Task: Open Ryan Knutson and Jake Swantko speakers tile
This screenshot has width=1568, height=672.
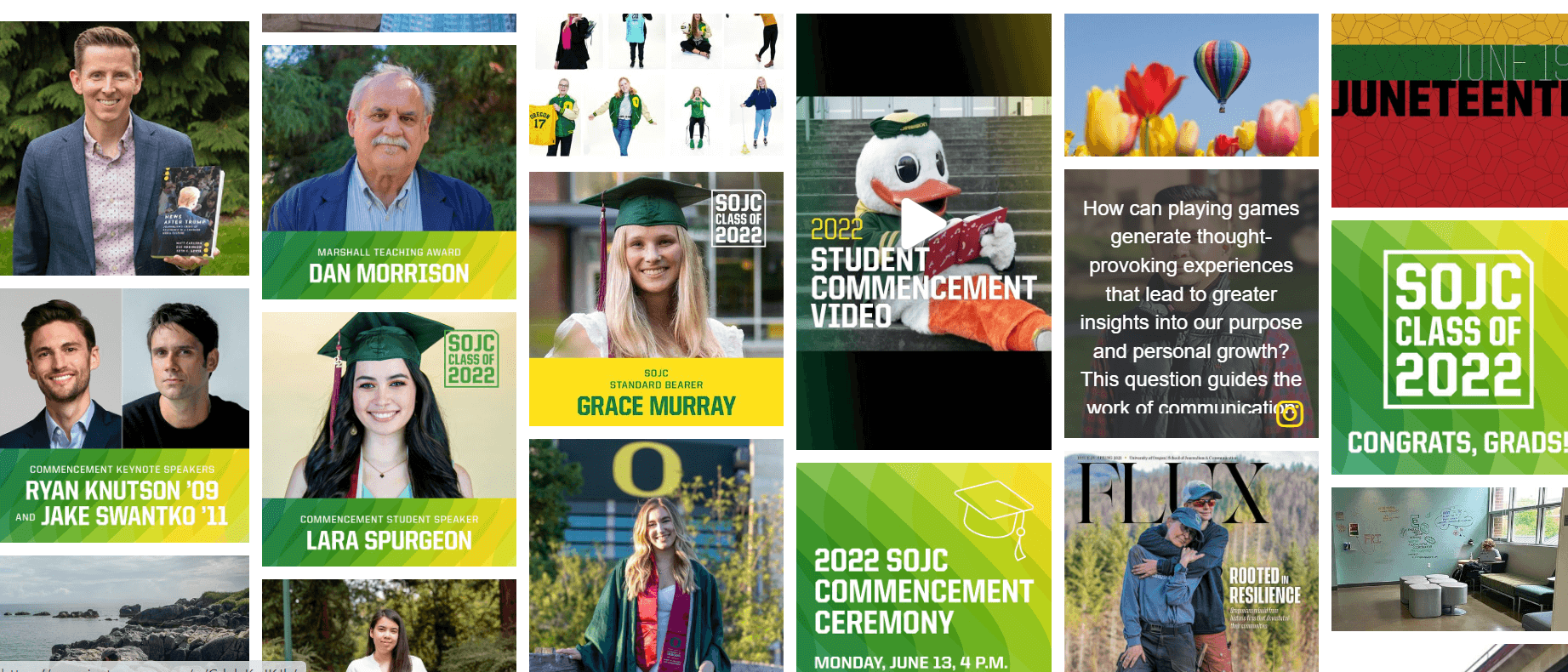Action: click(x=124, y=415)
